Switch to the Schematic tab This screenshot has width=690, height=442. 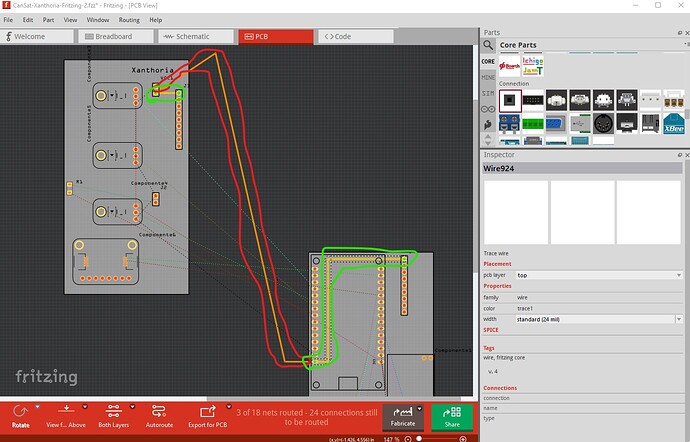[195, 37]
